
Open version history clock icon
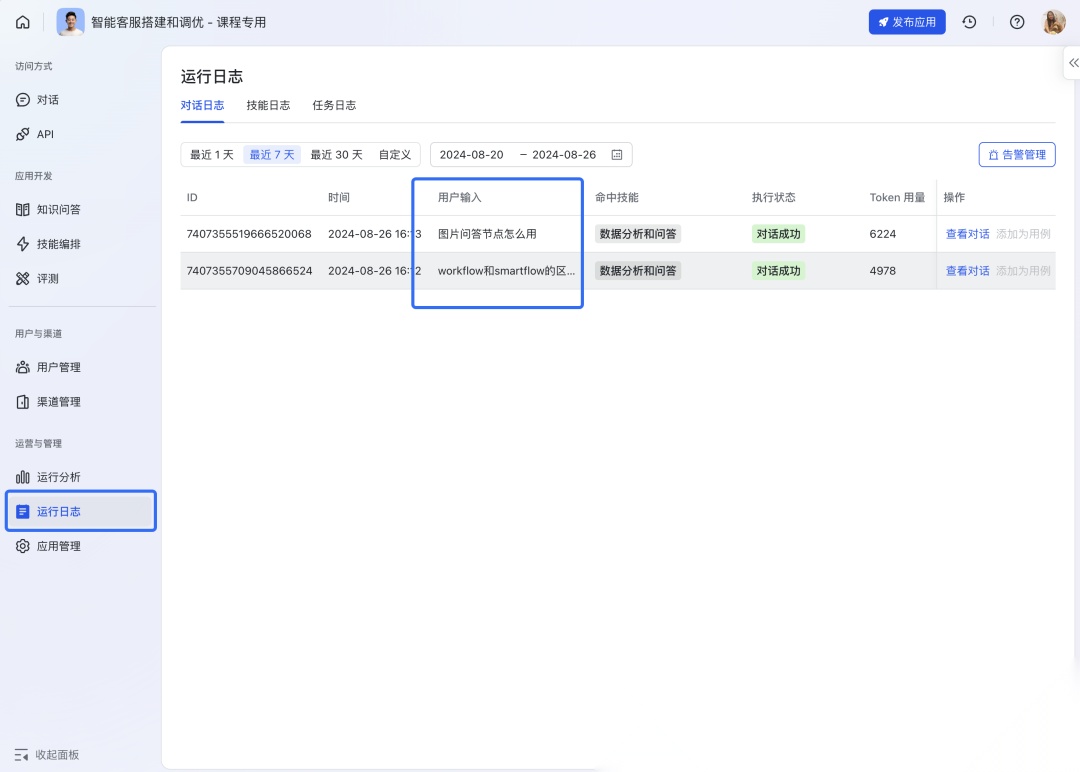[x=969, y=22]
